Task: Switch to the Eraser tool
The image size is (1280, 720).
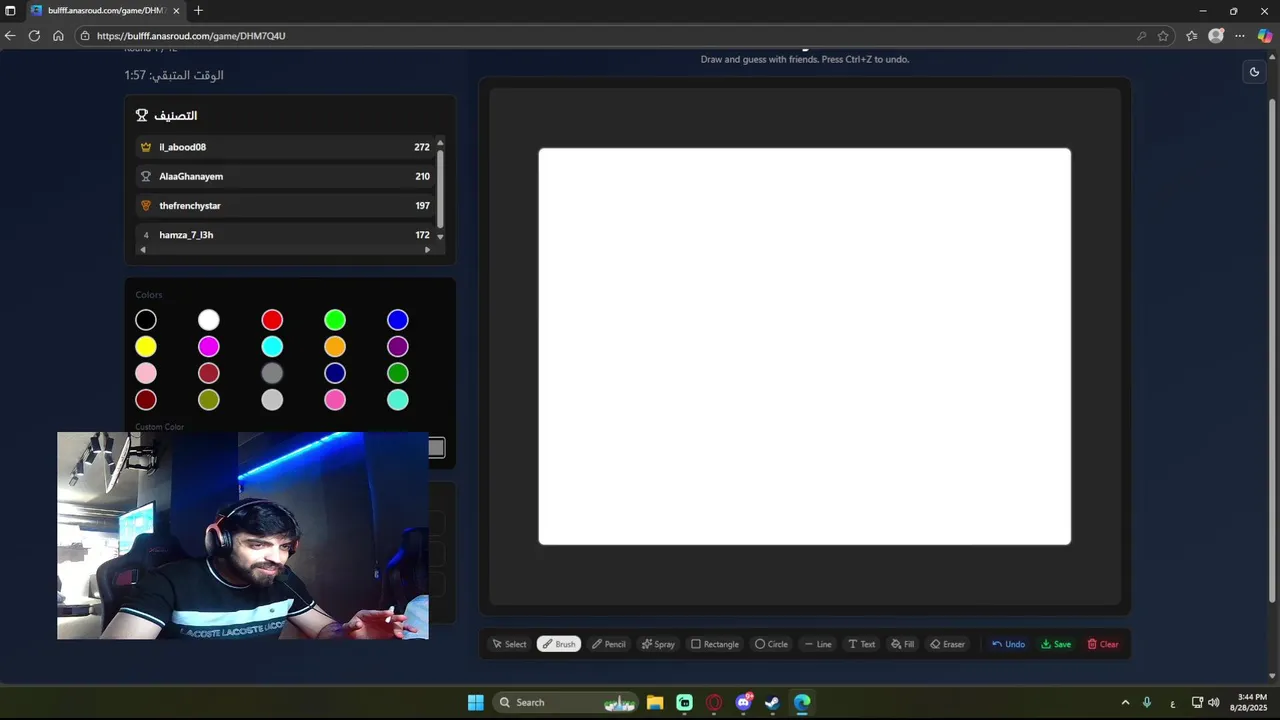Action: point(947,644)
